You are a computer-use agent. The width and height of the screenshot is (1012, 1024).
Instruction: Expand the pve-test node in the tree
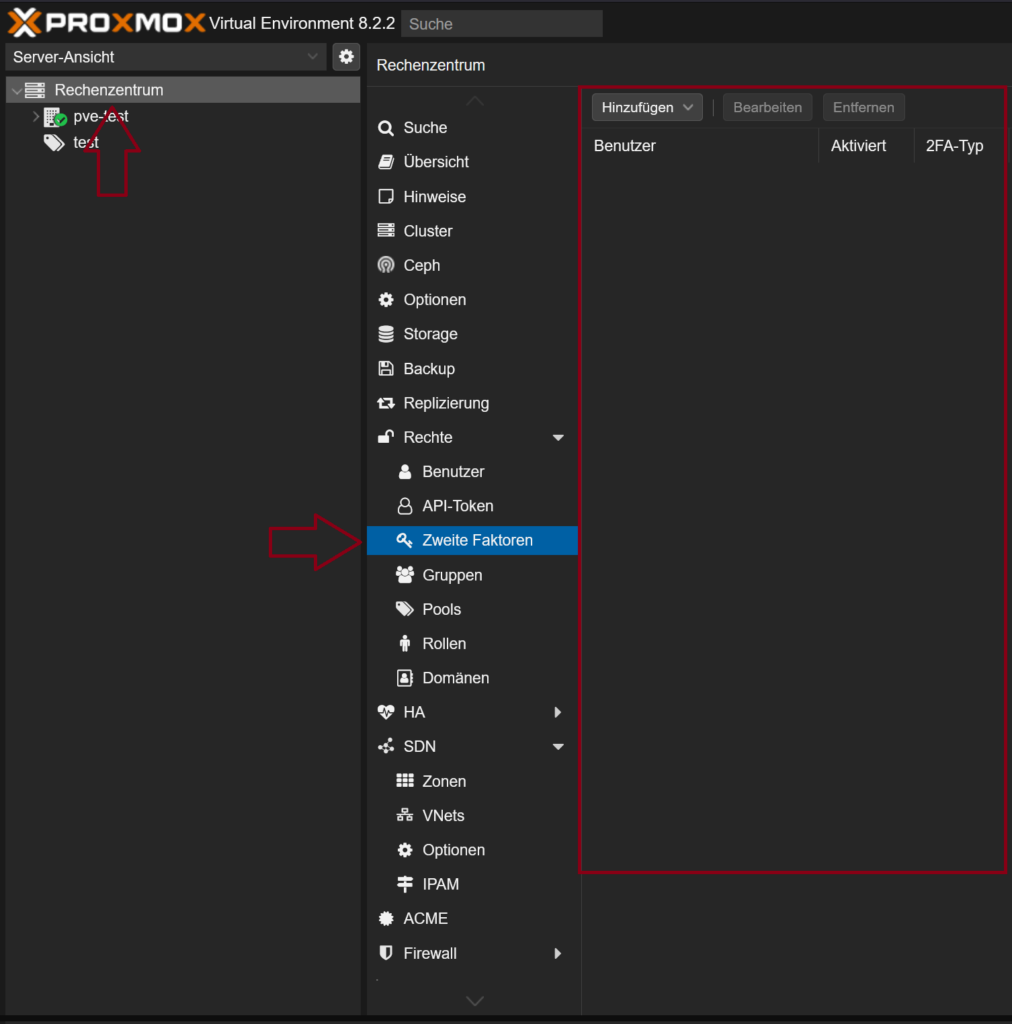tap(36, 116)
